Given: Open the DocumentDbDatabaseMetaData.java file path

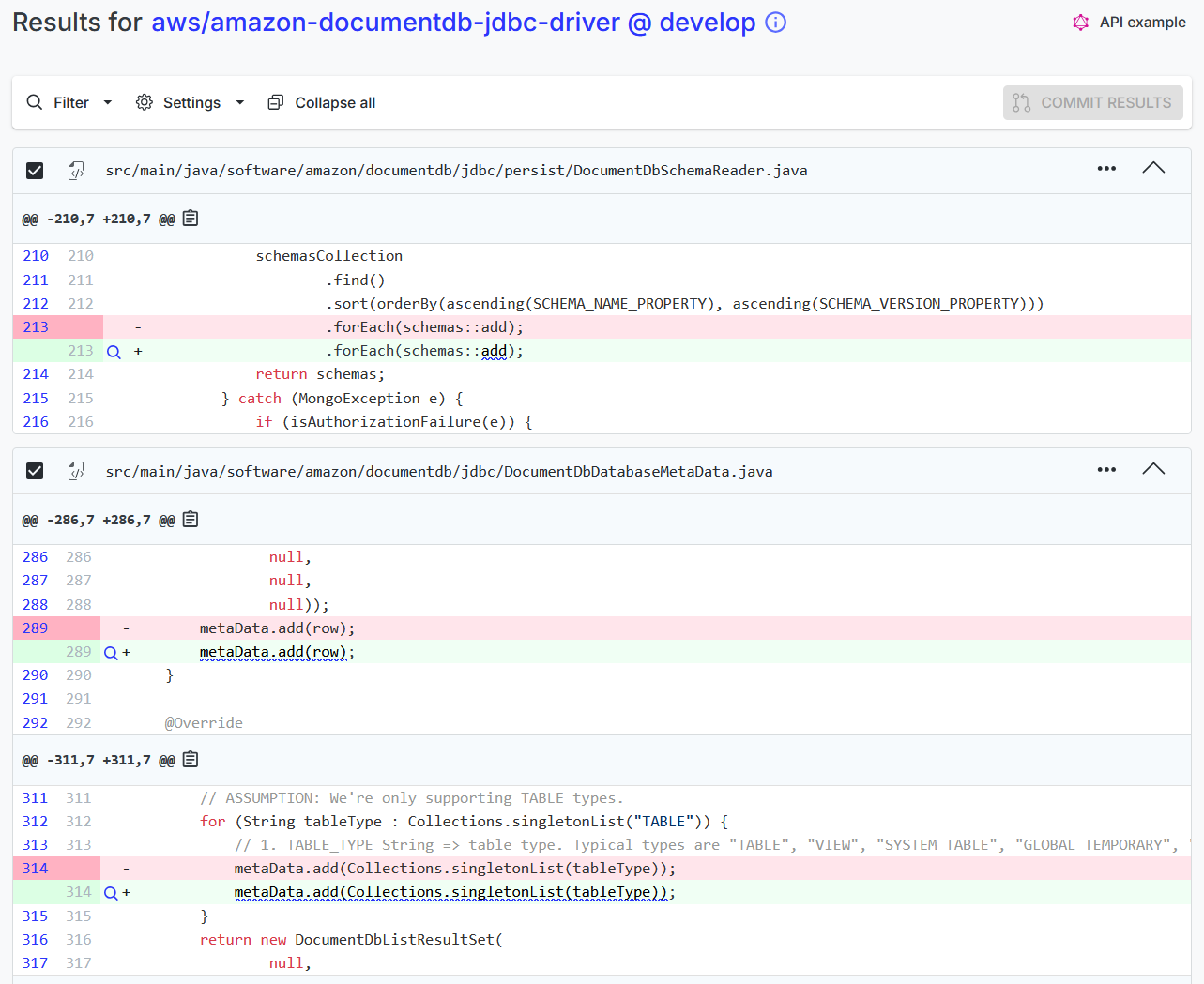Looking at the screenshot, I should pyautogui.click(x=439, y=471).
